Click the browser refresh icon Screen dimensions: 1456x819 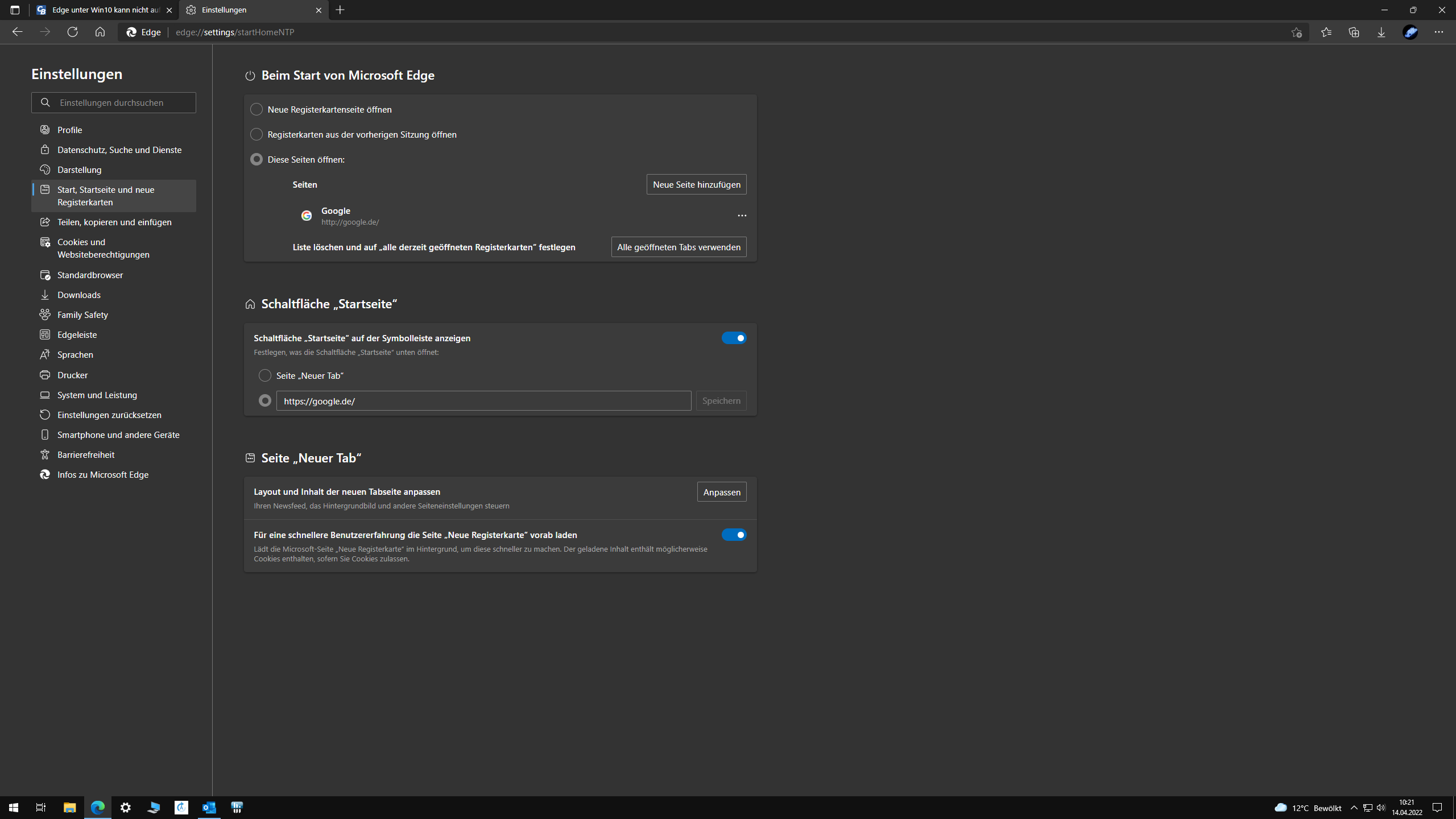click(72, 32)
